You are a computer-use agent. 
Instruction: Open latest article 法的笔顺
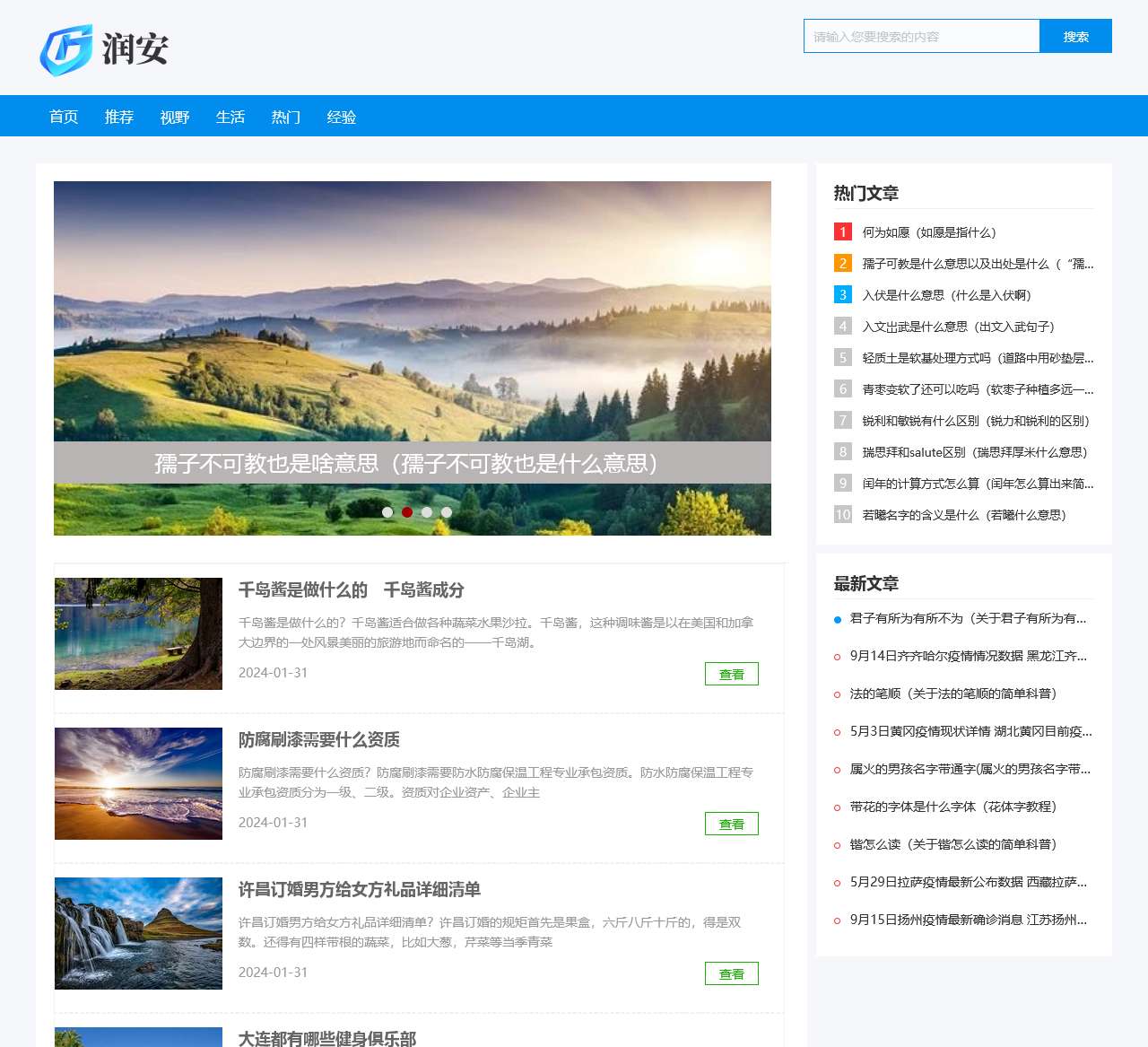point(954,694)
